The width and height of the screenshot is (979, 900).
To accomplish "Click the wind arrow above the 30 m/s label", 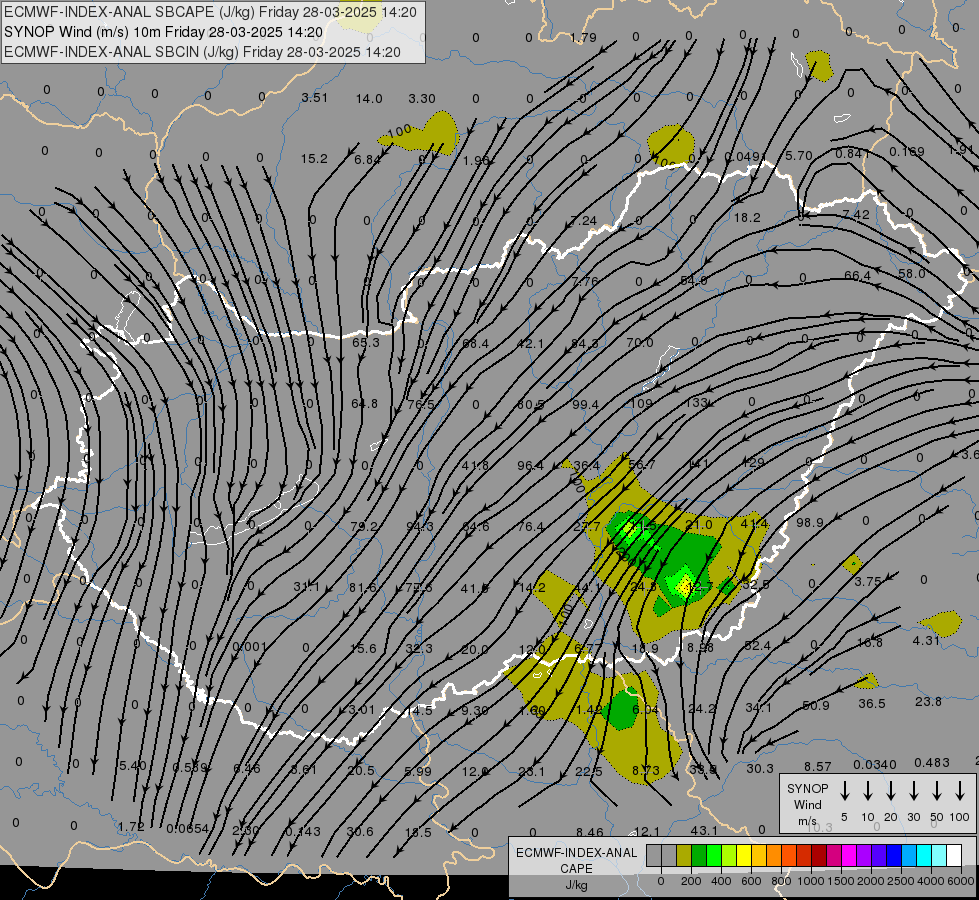I will (x=913, y=791).
